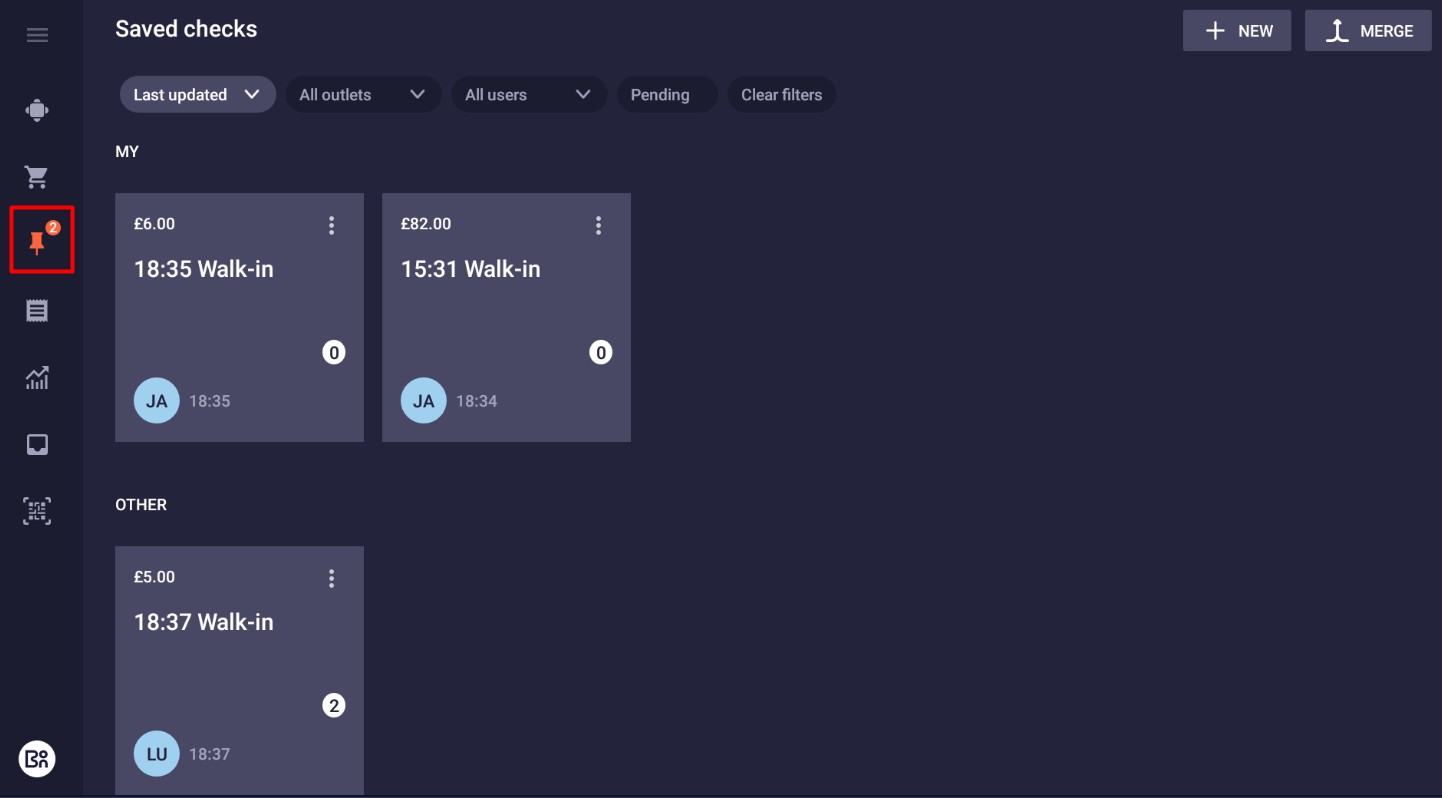Create a new check with NEW button
The height and width of the screenshot is (798, 1442).
(x=1237, y=30)
